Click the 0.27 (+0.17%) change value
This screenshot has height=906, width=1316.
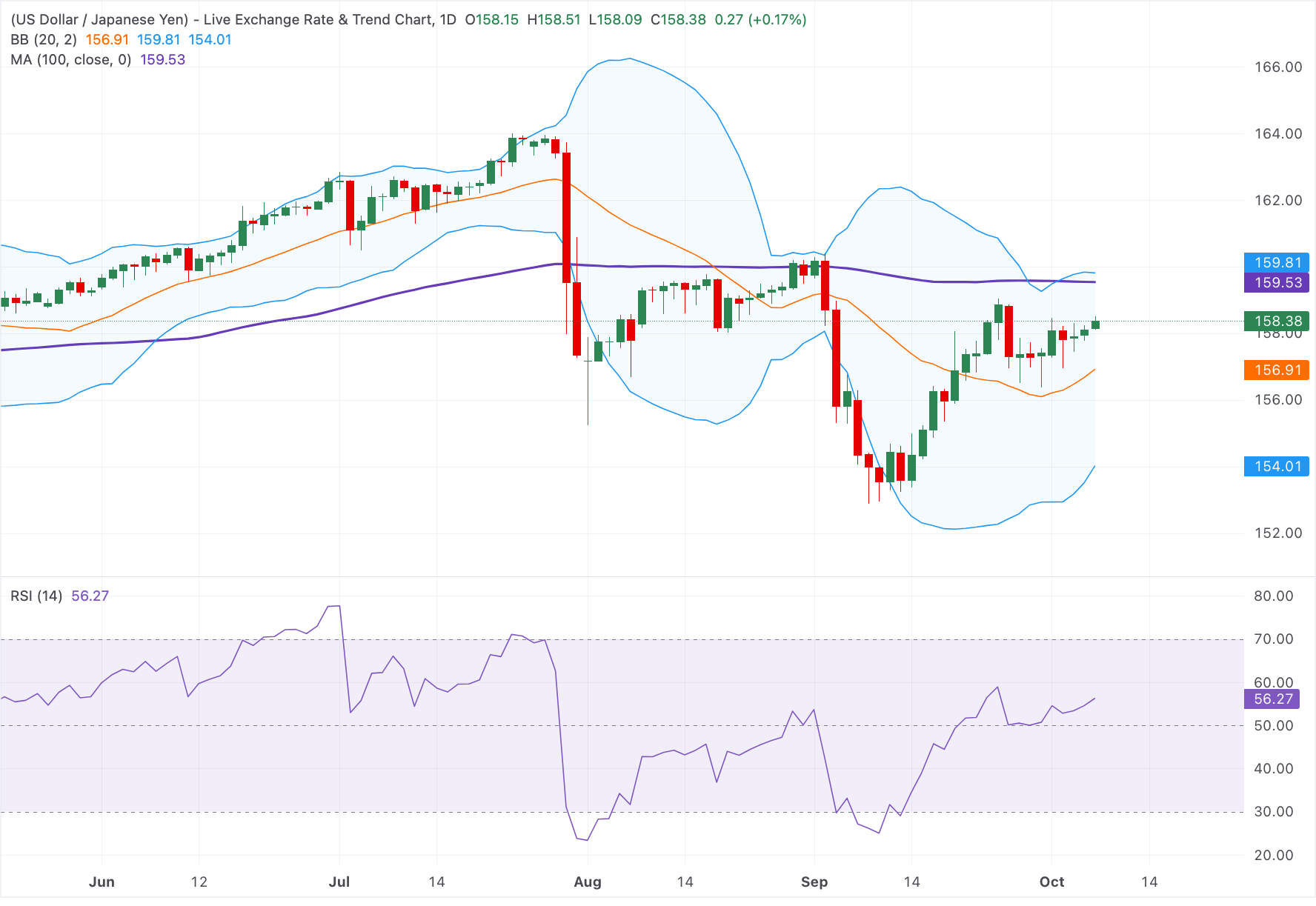[x=760, y=19]
